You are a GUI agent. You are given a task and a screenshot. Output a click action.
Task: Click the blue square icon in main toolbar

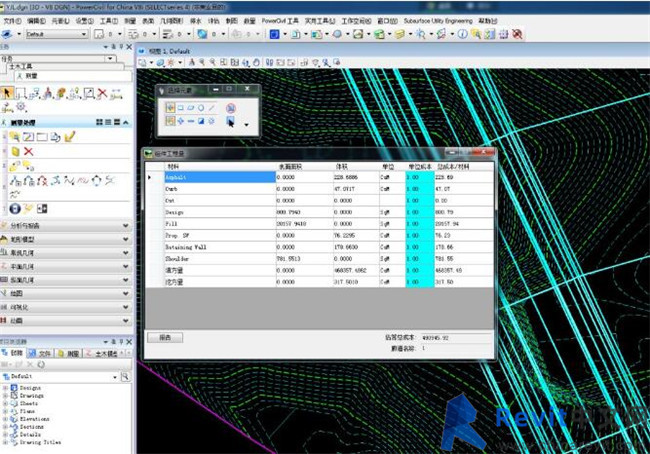coord(274,34)
